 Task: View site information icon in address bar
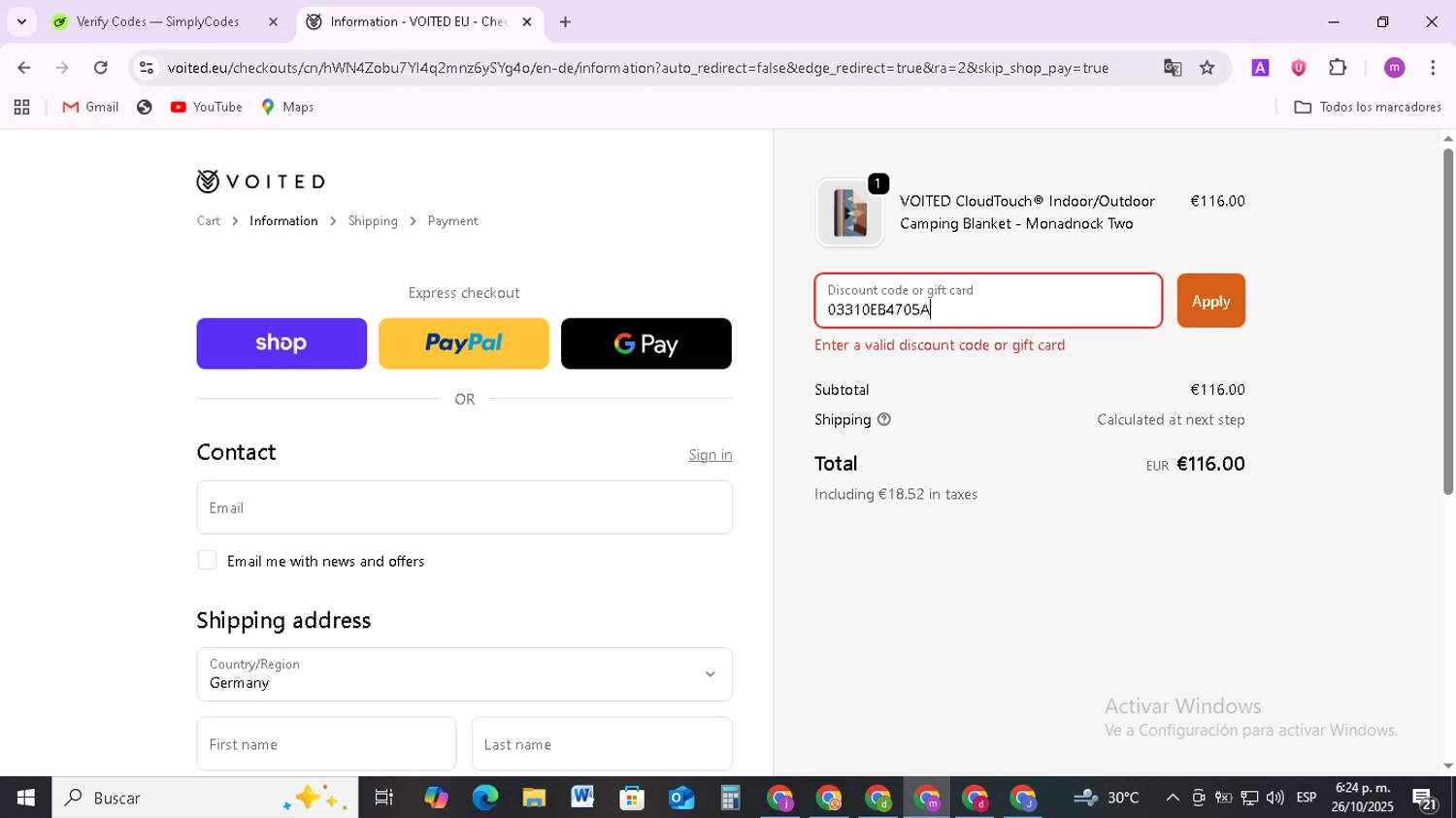pyautogui.click(x=147, y=68)
